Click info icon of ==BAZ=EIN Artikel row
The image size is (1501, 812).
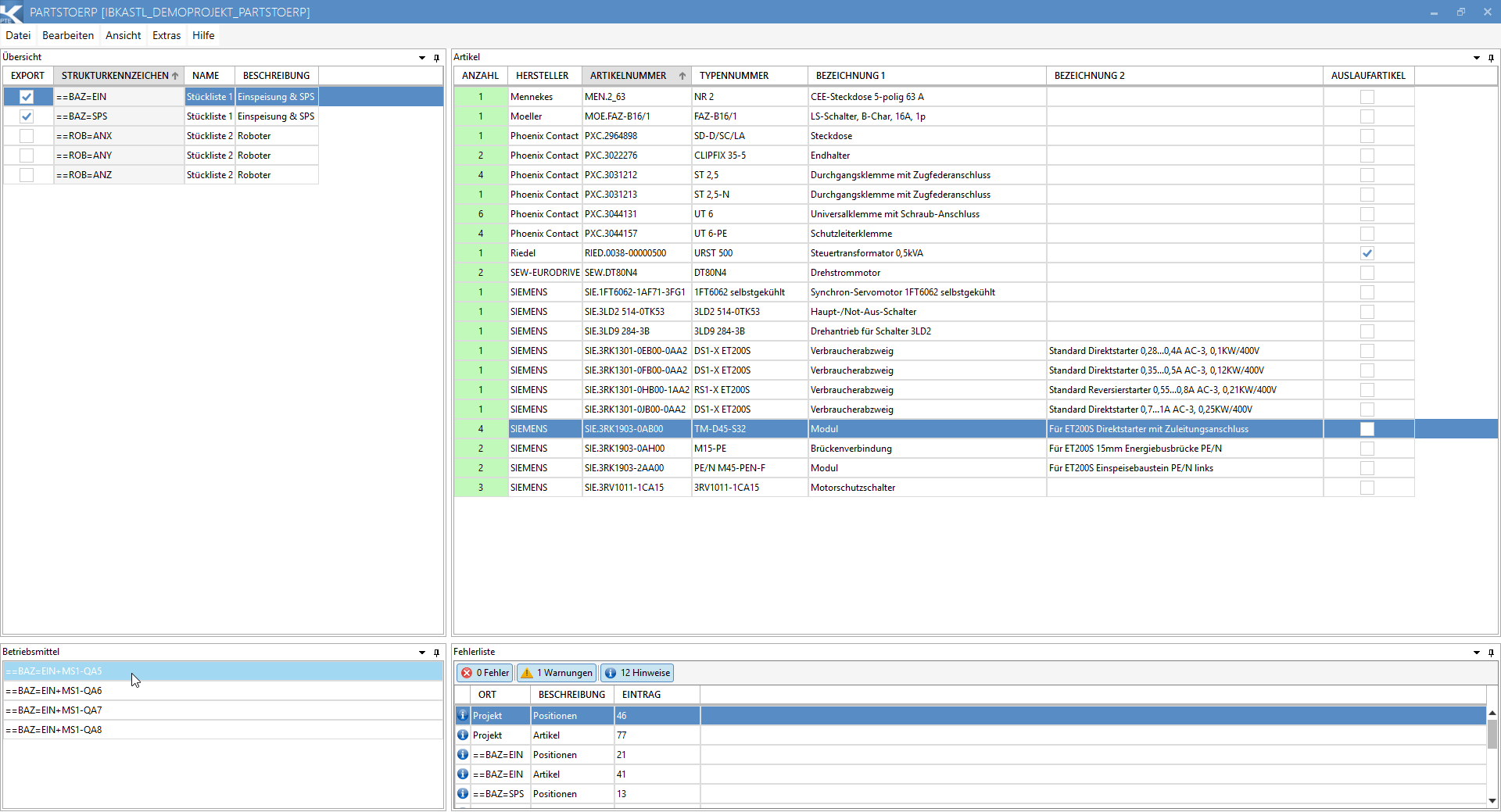(463, 774)
